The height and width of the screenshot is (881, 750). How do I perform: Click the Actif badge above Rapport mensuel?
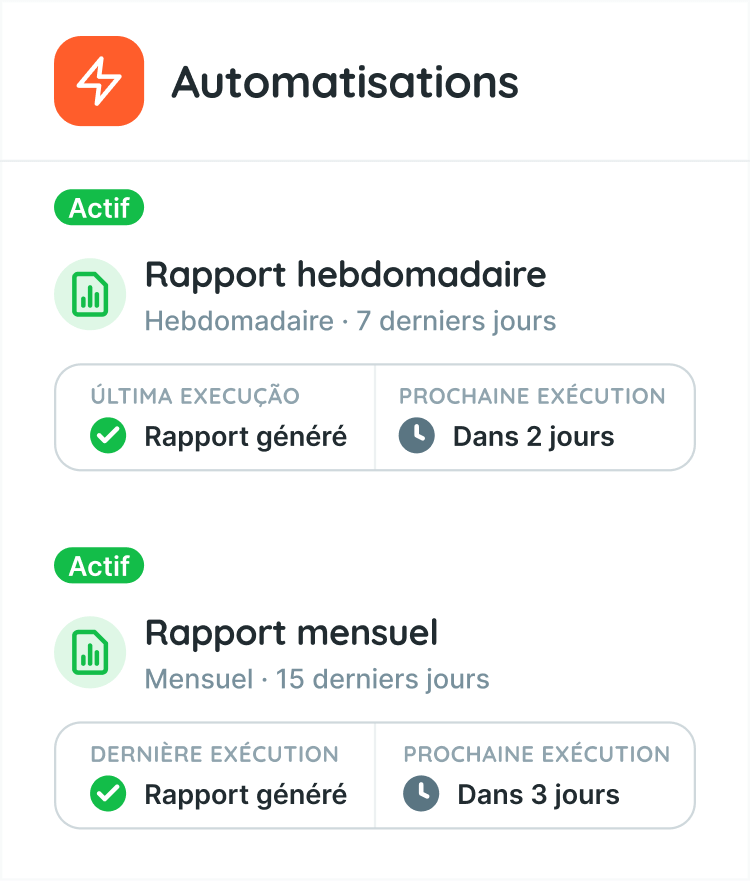99,566
